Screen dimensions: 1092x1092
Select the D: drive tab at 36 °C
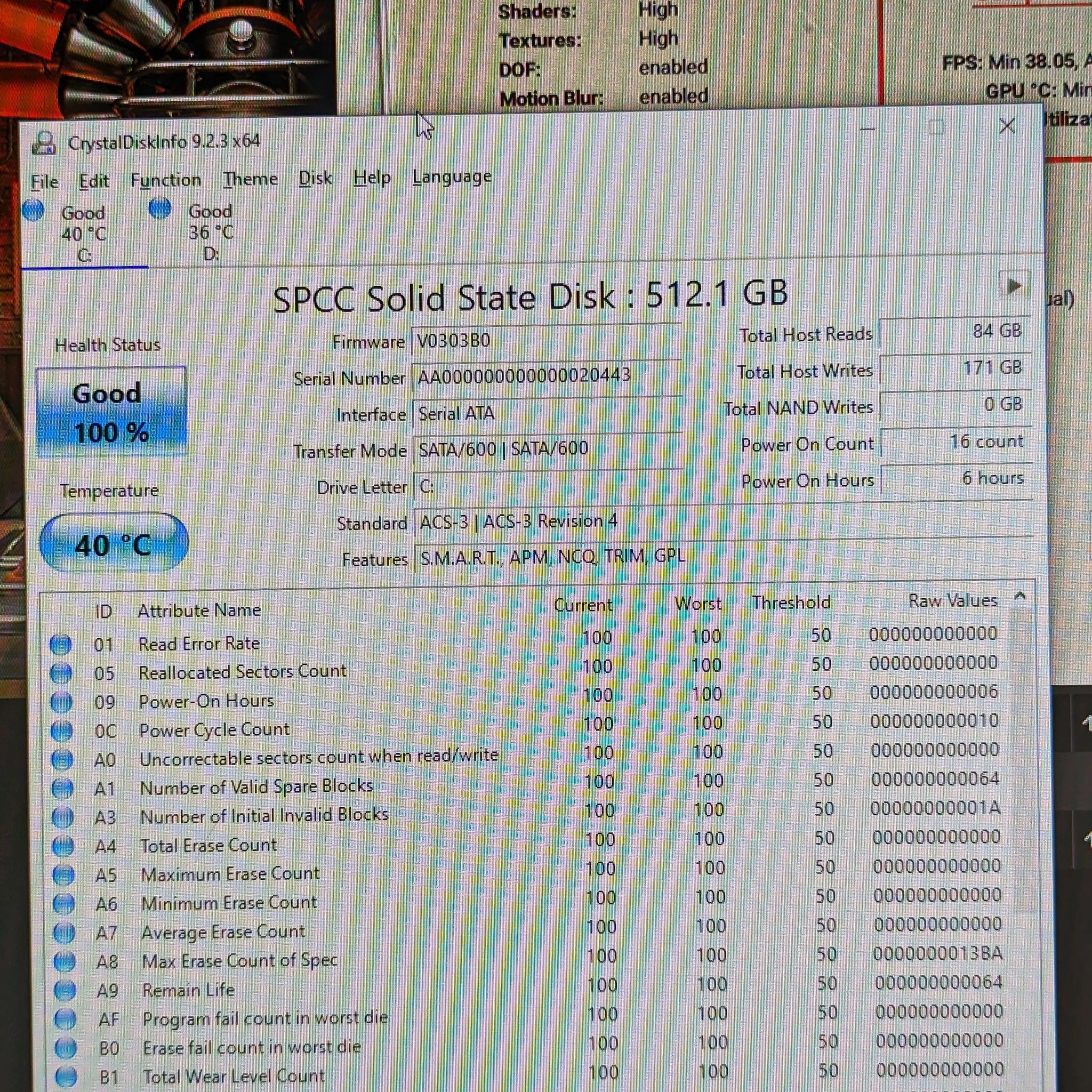210,232
